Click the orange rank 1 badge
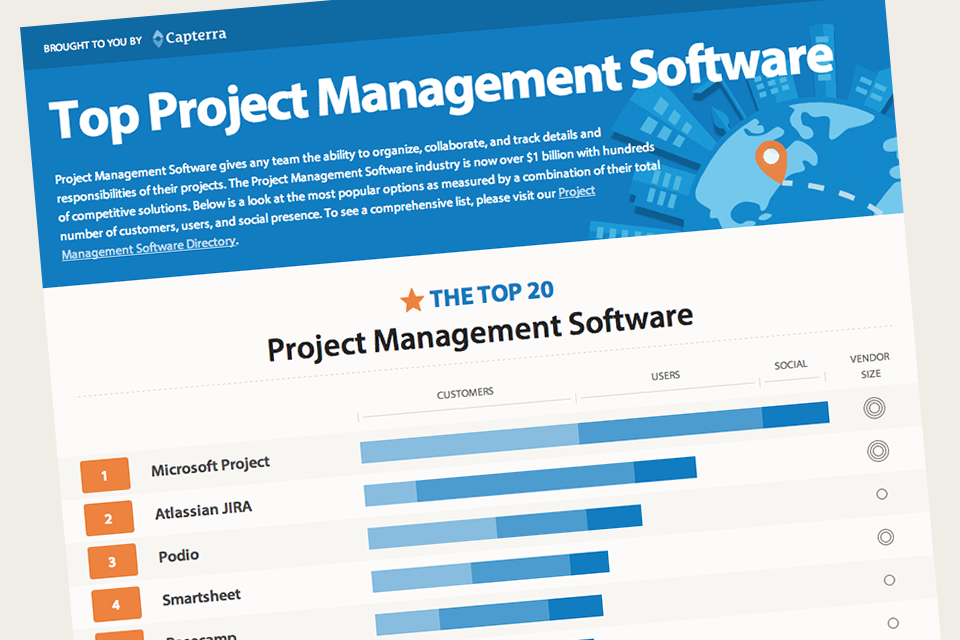The width and height of the screenshot is (960, 640). 105,475
